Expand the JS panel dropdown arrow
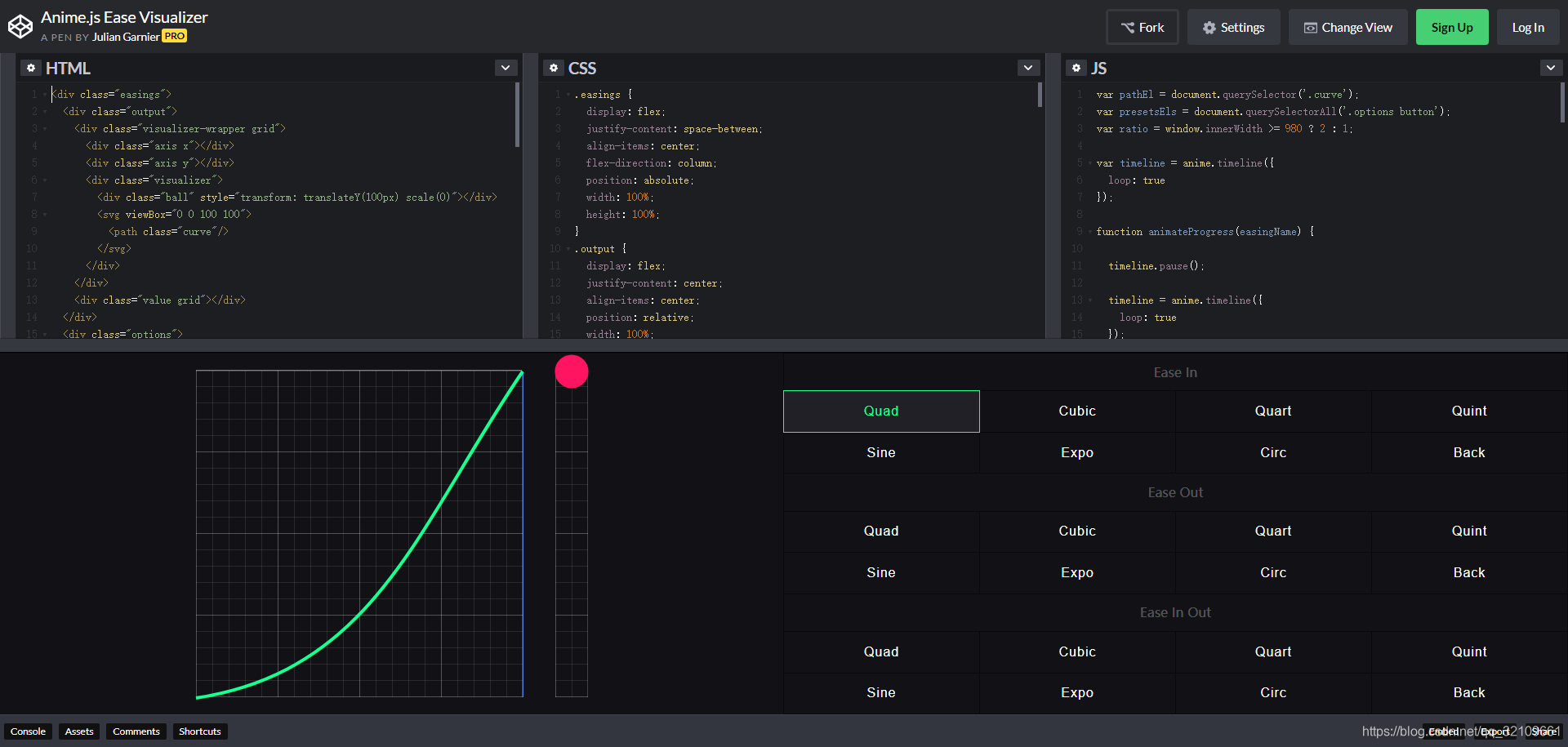Image resolution: width=1568 pixels, height=747 pixels. [x=1551, y=68]
